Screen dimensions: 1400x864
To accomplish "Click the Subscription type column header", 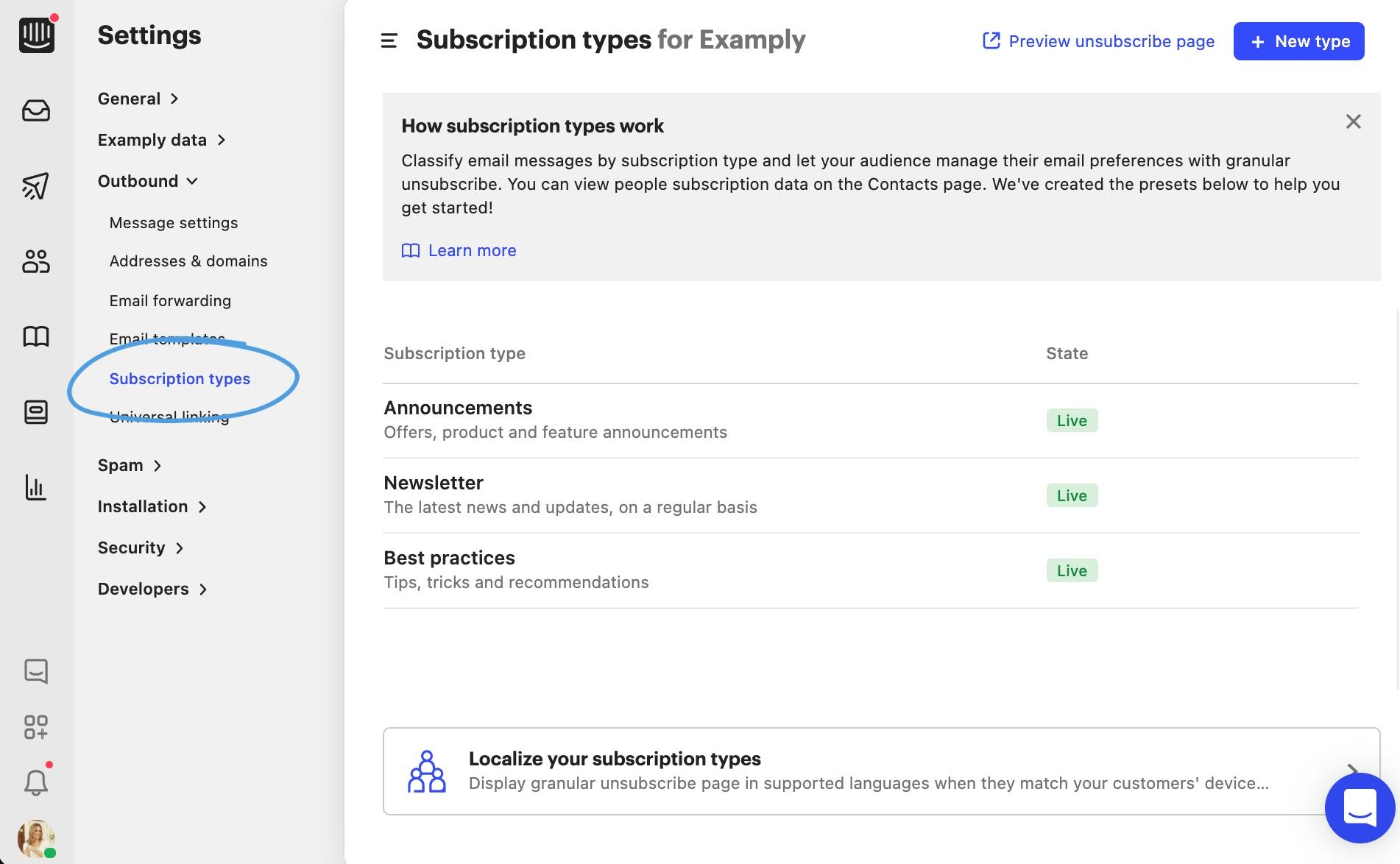I will 454,353.
